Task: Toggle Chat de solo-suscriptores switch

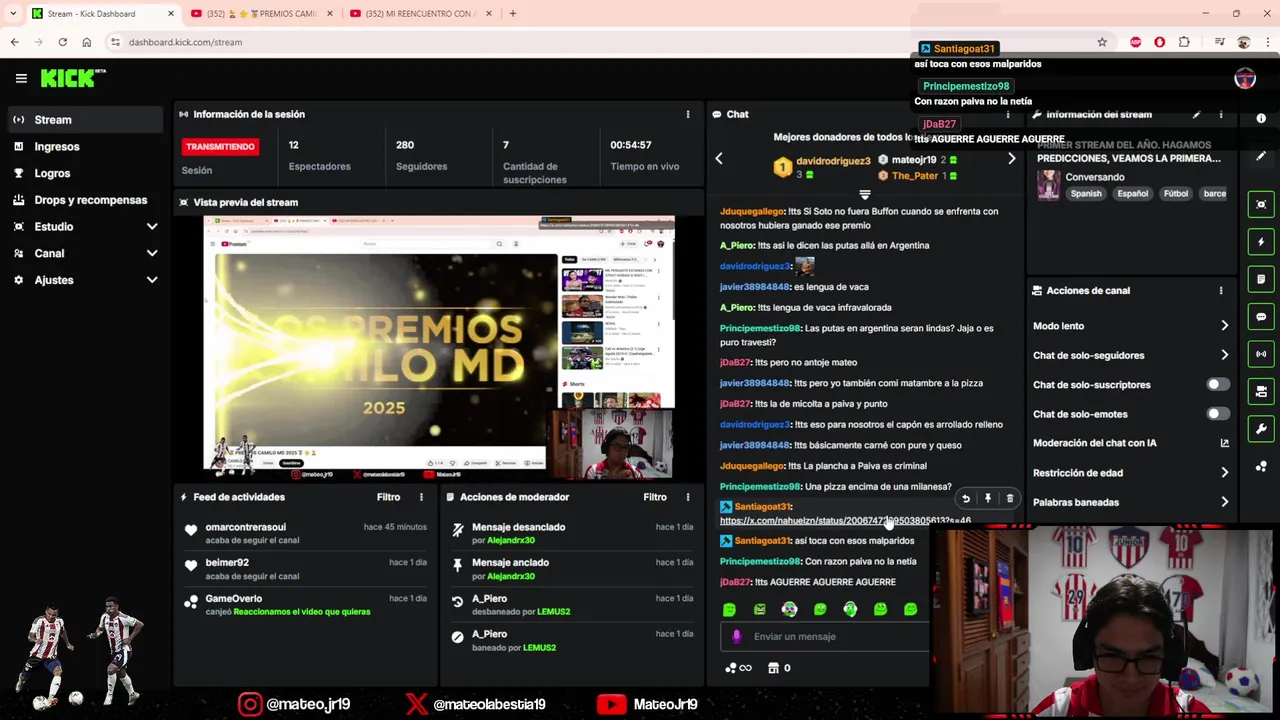Action: click(x=1217, y=384)
